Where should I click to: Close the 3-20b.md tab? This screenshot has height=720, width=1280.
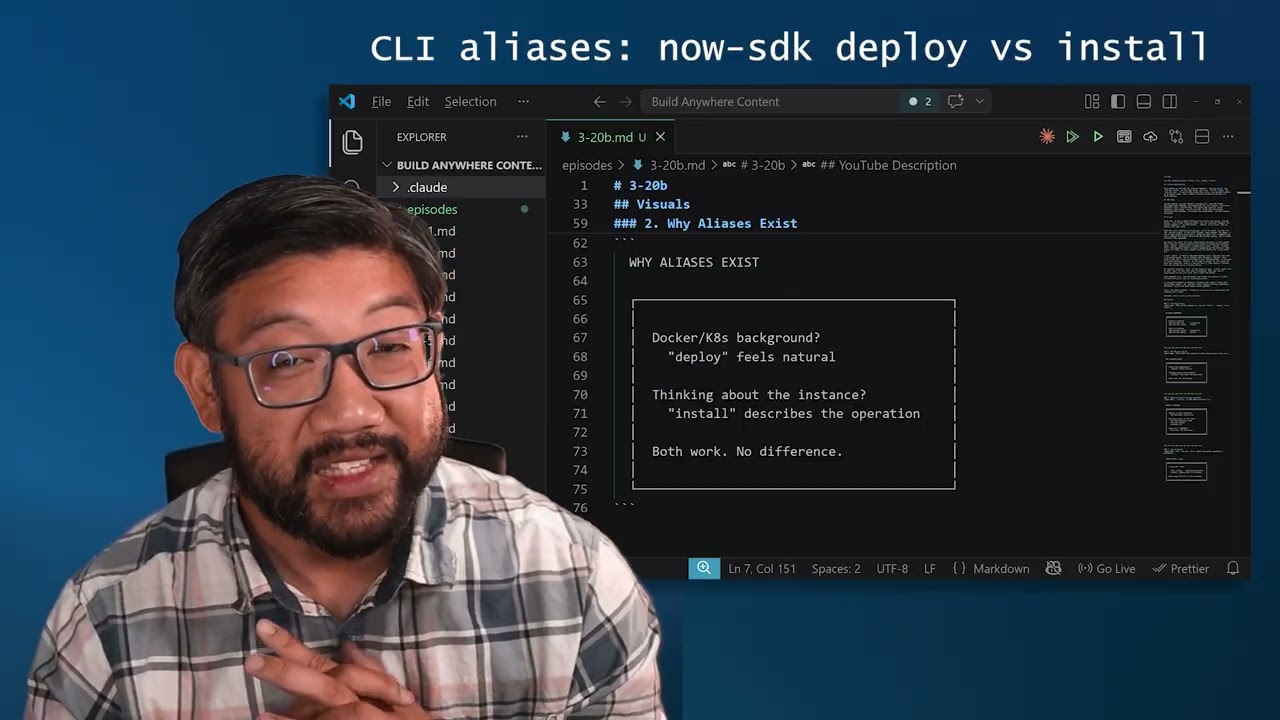(x=660, y=137)
